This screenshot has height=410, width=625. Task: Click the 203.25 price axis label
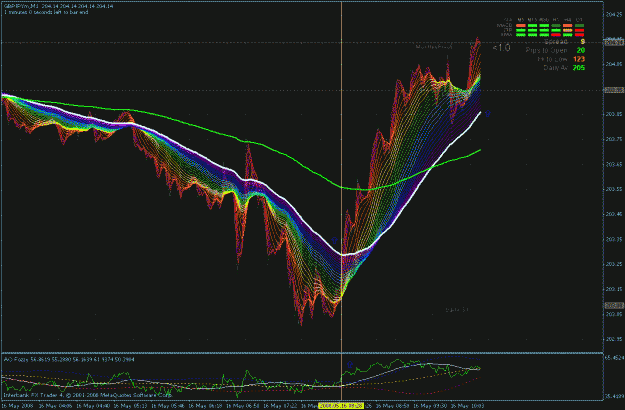614,264
